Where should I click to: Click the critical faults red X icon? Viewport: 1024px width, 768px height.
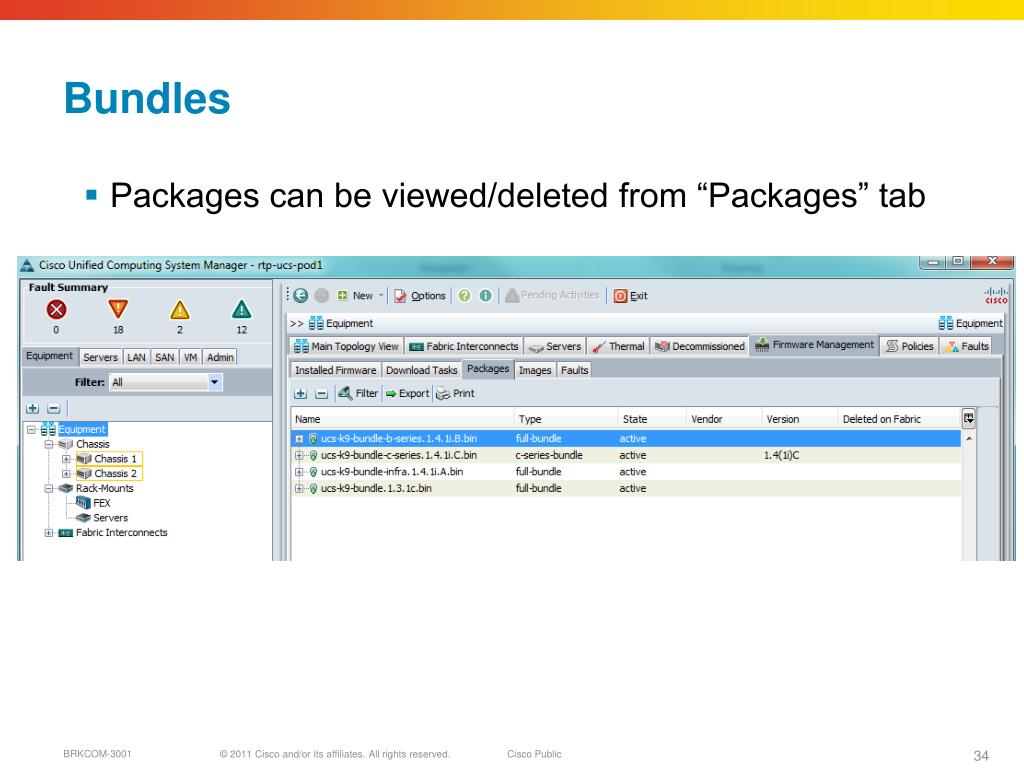[x=57, y=310]
